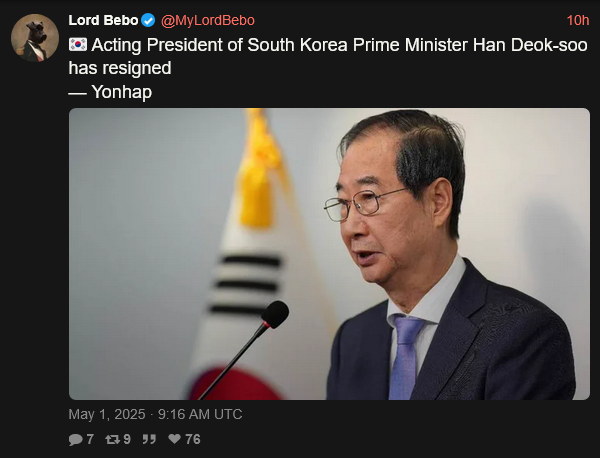Open the attached photo of Han Deok-soo
The height and width of the screenshot is (458, 600).
point(329,254)
